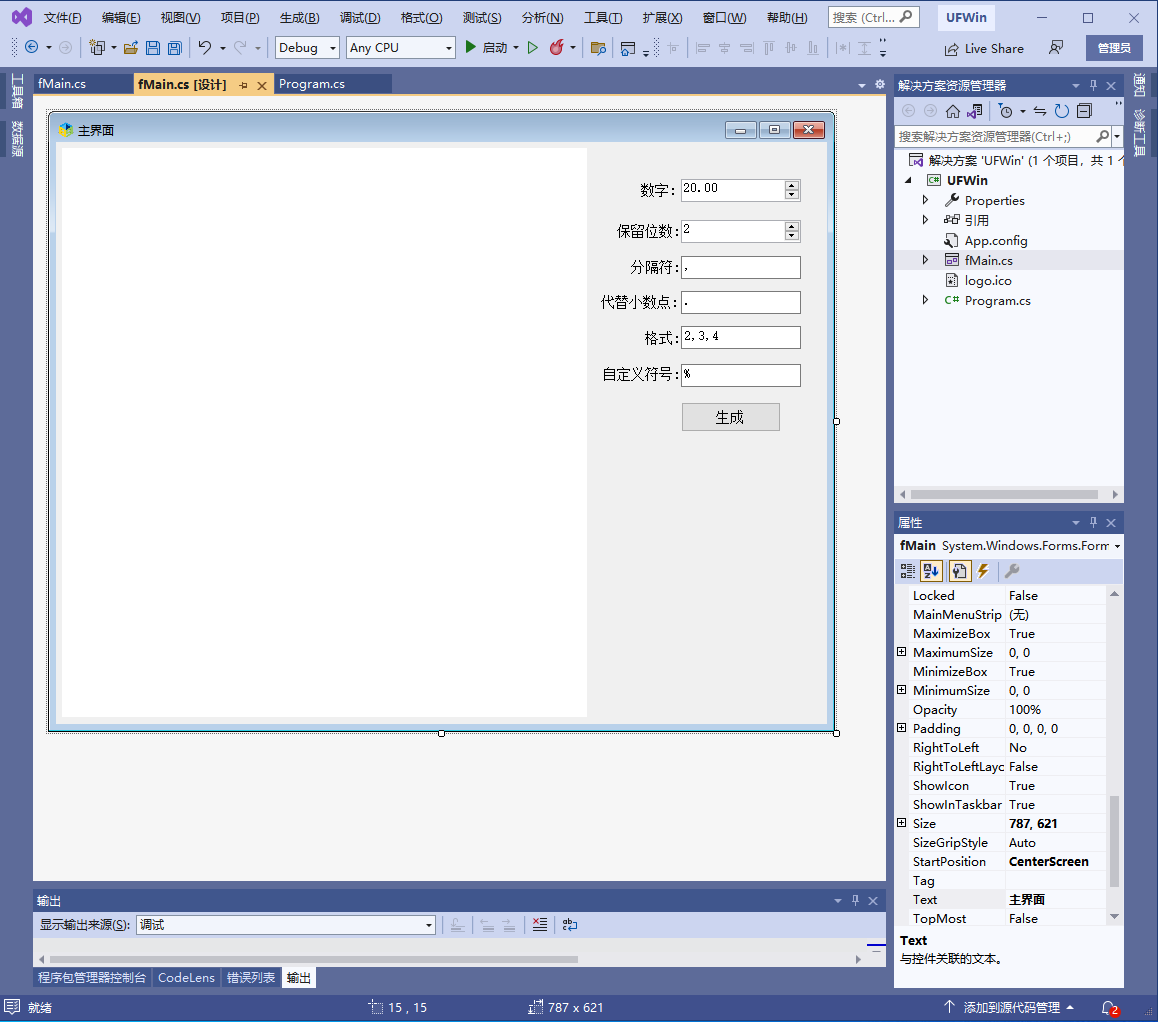
Task: Switch to the CodeLens tab
Action: click(x=186, y=978)
